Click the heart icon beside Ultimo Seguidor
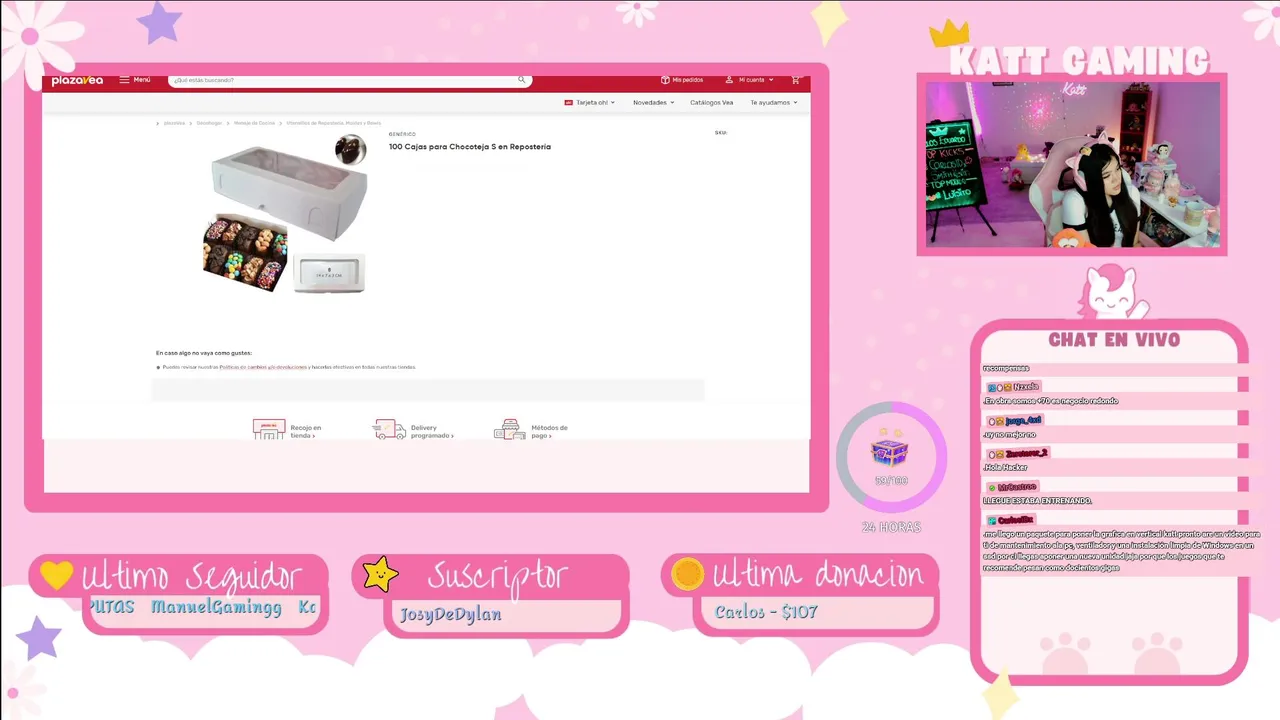This screenshot has height=720, width=1280. pos(57,575)
